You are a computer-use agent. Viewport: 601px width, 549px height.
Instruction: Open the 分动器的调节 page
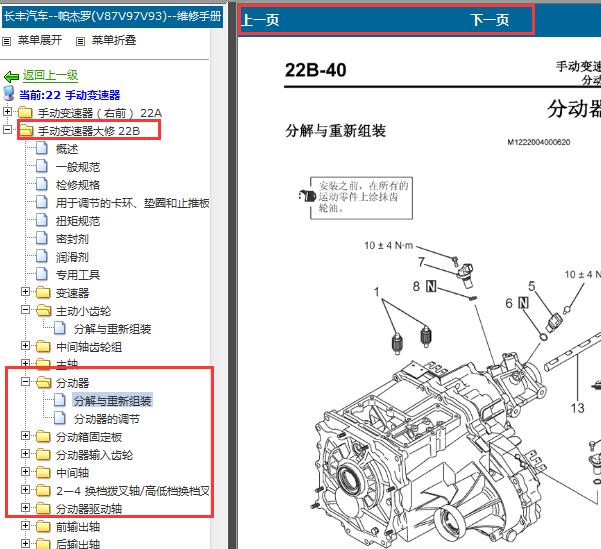107,419
